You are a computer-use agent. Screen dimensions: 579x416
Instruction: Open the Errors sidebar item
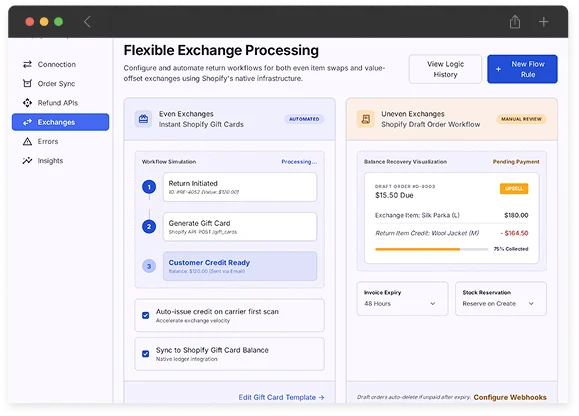point(60,141)
